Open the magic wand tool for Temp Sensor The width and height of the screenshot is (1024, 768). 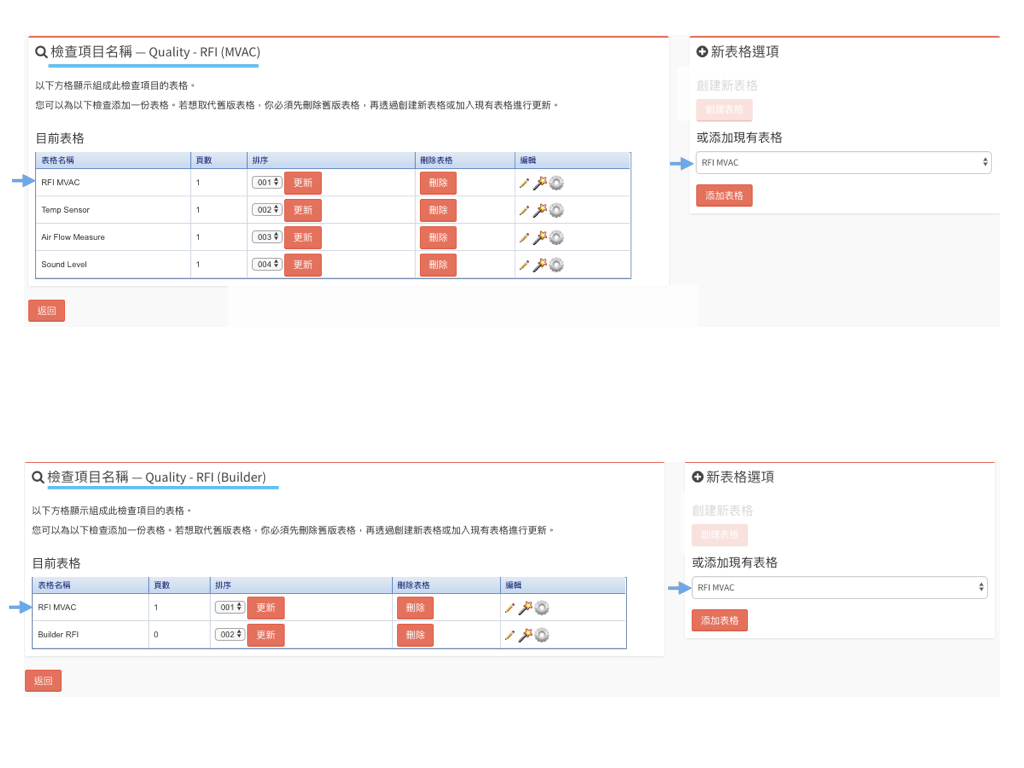[x=539, y=210]
